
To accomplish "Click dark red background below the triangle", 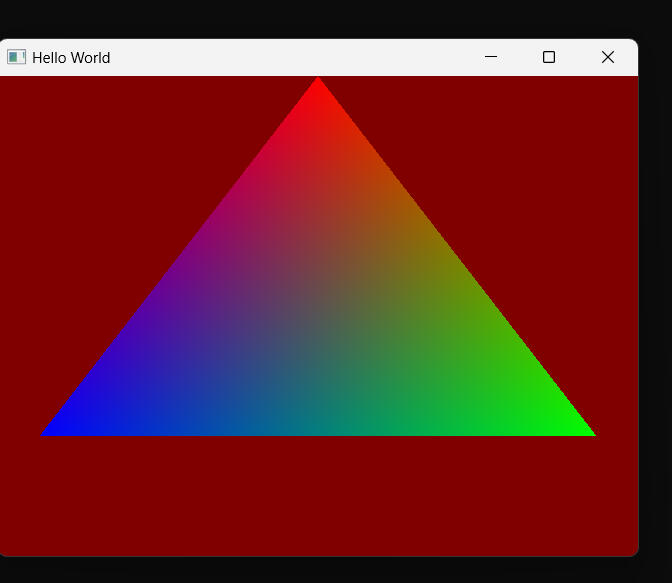I will (x=318, y=495).
